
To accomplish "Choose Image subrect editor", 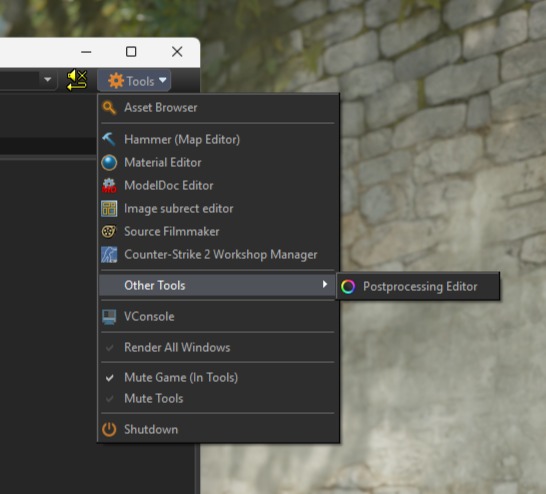I will click(218, 209).
